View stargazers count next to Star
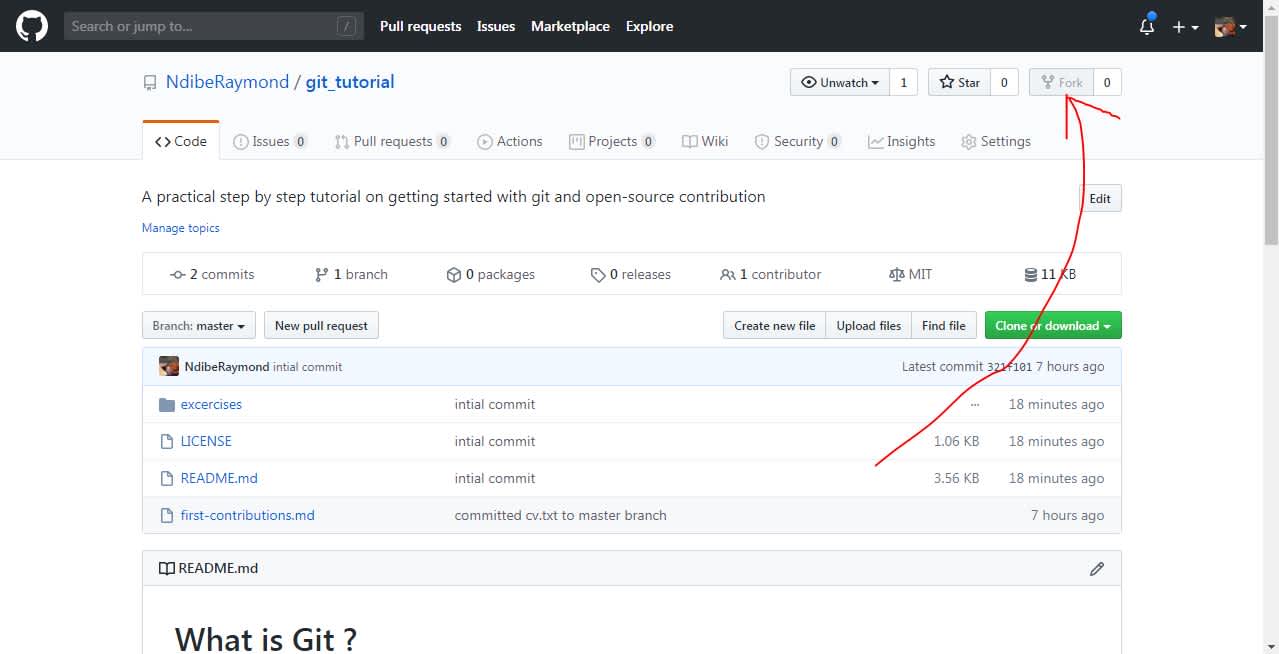Image resolution: width=1279 pixels, height=654 pixels. [1004, 82]
